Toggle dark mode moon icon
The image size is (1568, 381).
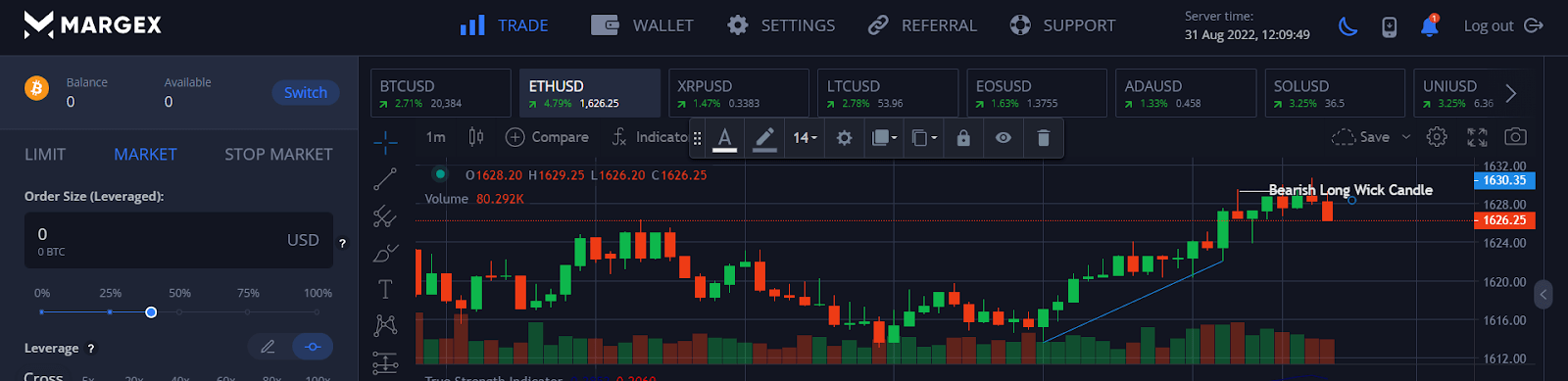tap(1348, 26)
